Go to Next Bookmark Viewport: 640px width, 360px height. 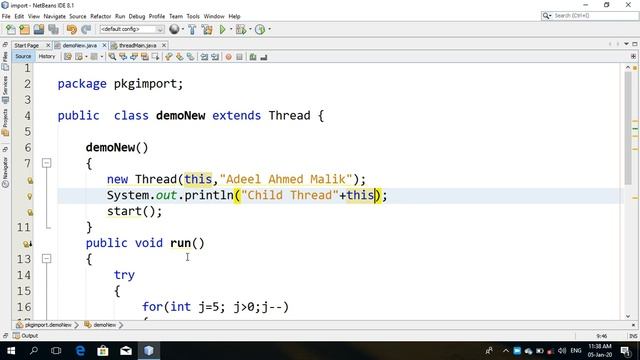pyautogui.click(x=180, y=57)
